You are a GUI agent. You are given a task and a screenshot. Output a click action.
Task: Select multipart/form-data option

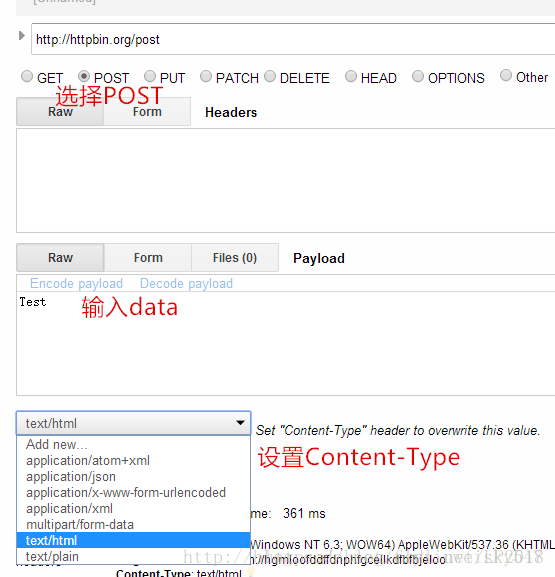coord(134,525)
